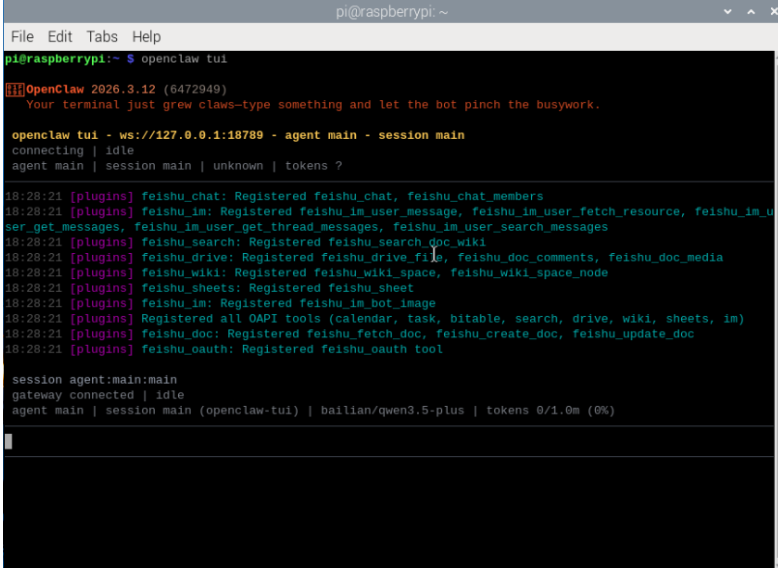Select the 'pi@raspberrypi' prompt text
The width and height of the screenshot is (779, 568).
coord(55,59)
